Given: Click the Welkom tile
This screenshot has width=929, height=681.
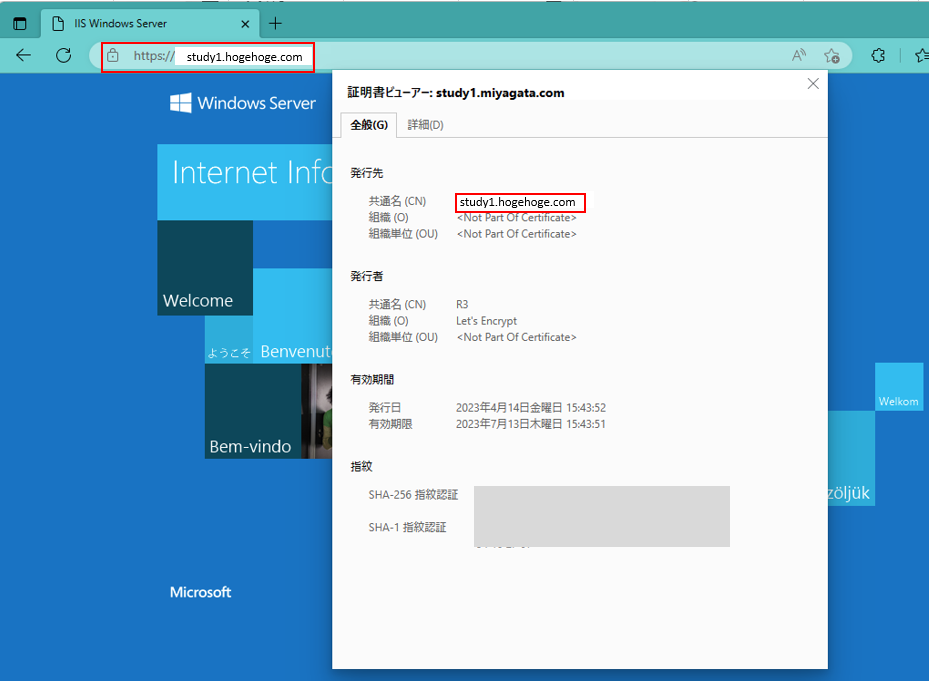Looking at the screenshot, I should tap(899, 386).
